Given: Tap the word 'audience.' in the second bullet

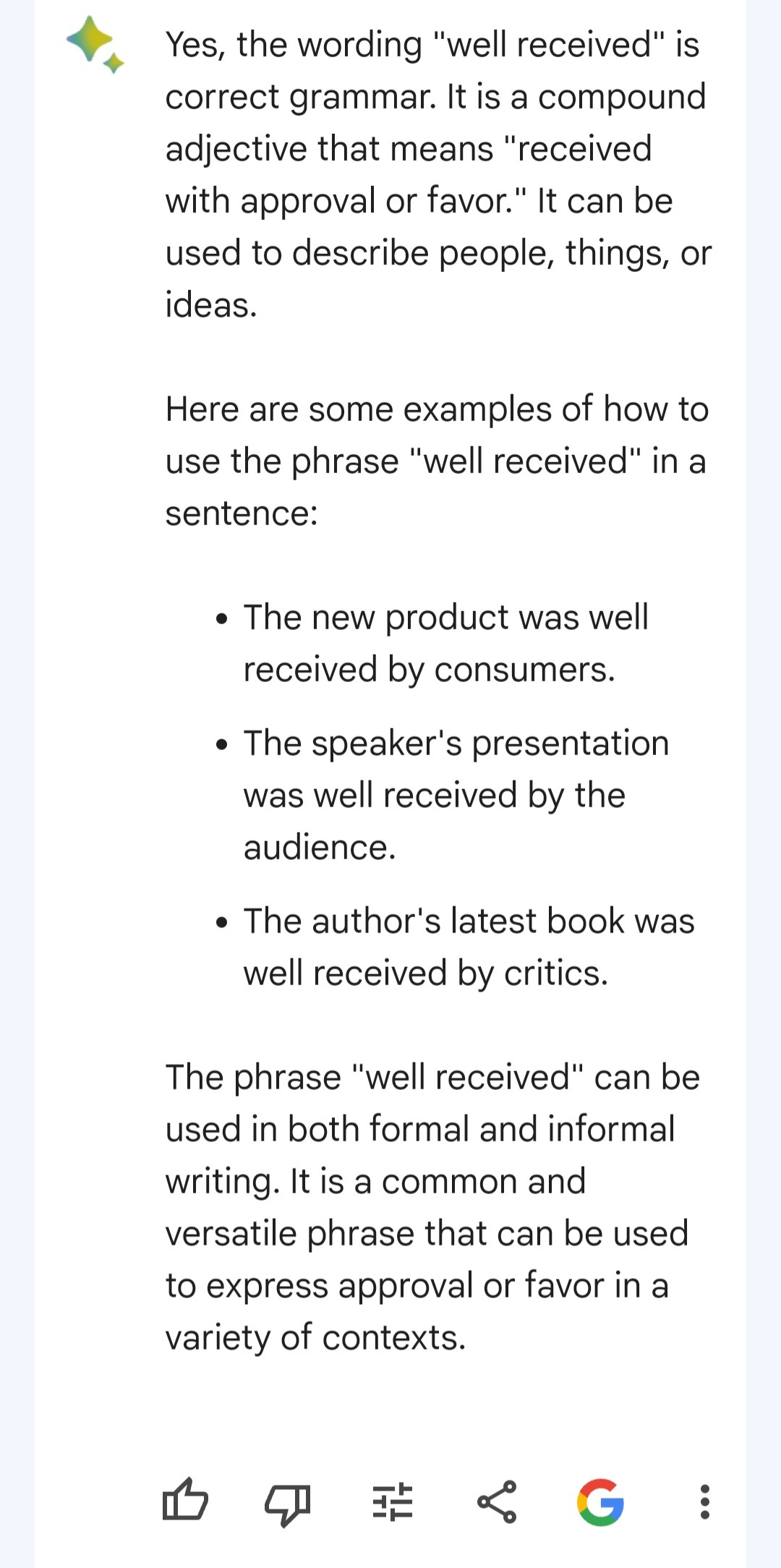Looking at the screenshot, I should point(320,848).
